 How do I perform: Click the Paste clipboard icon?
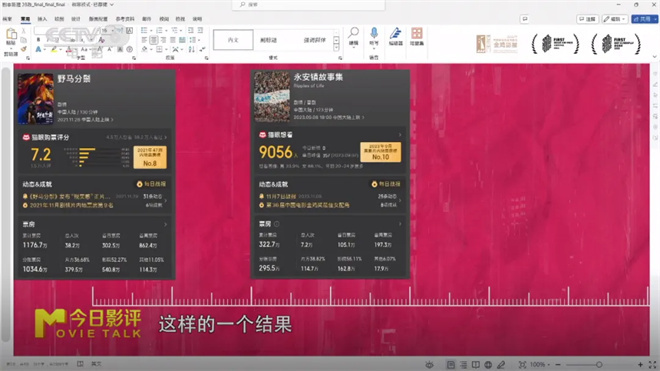click(11, 34)
